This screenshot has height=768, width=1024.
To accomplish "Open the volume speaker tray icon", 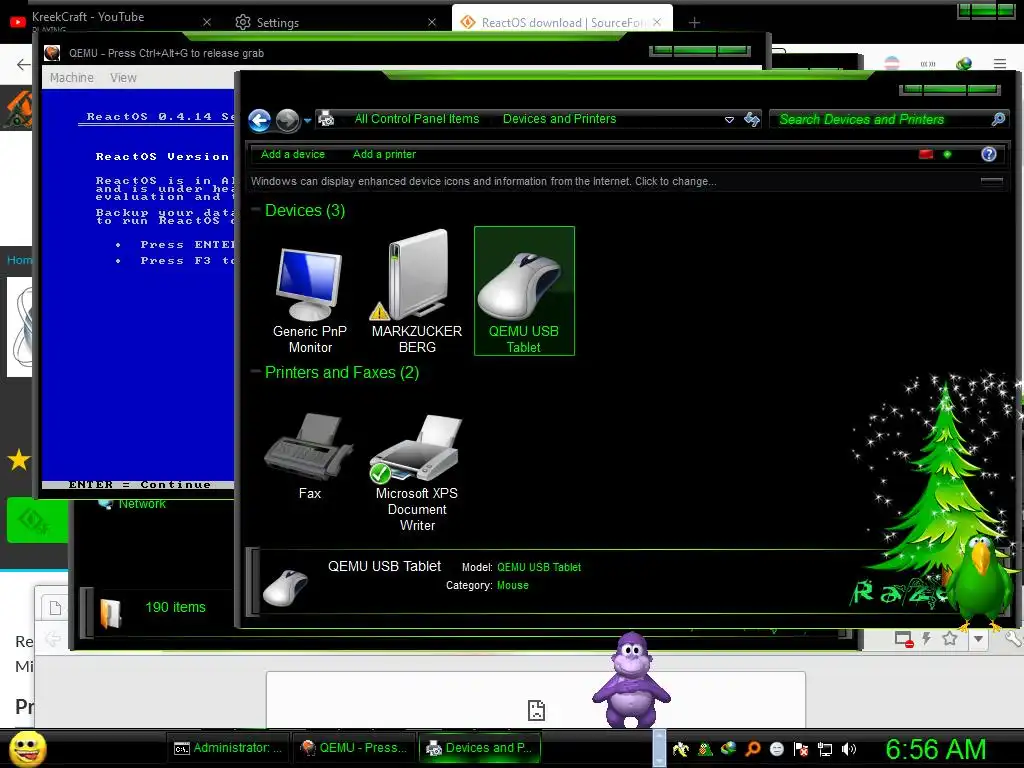I will [x=849, y=749].
